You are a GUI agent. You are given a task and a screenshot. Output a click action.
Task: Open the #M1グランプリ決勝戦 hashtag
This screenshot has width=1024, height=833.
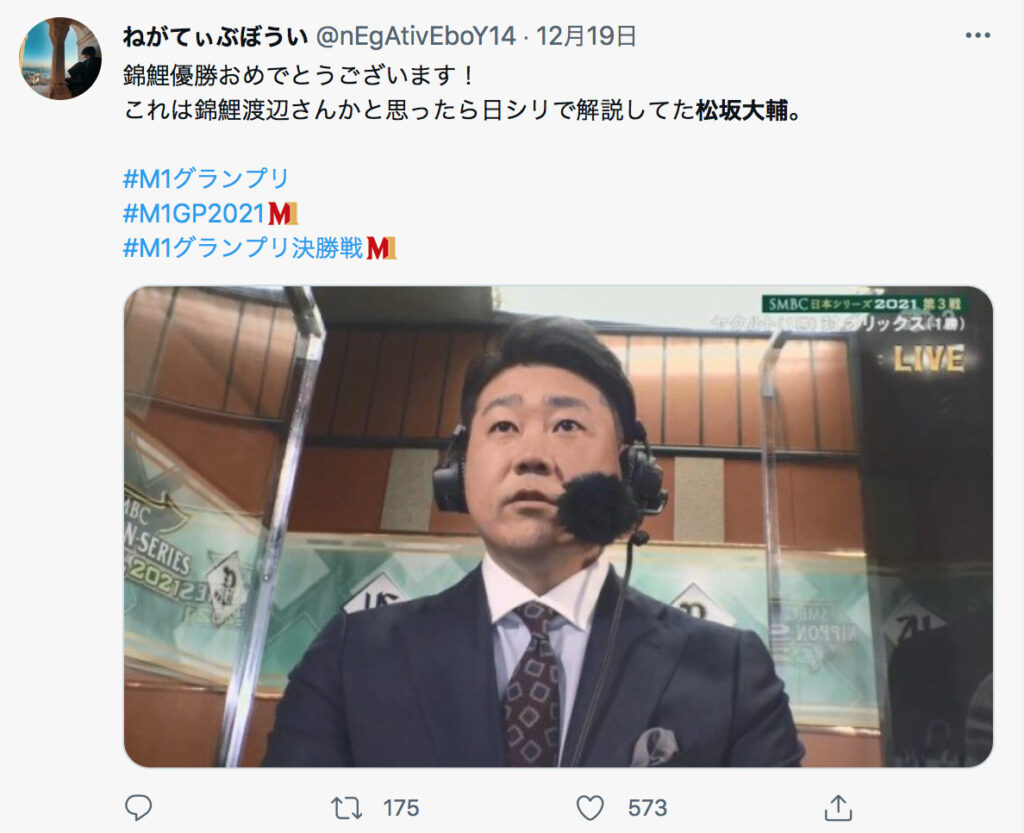click(242, 249)
